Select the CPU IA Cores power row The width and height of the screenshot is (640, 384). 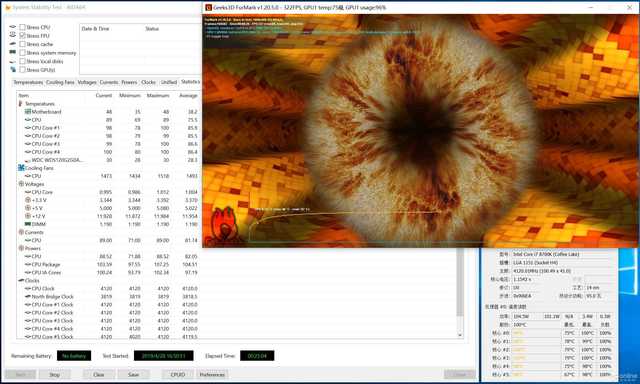pos(108,272)
